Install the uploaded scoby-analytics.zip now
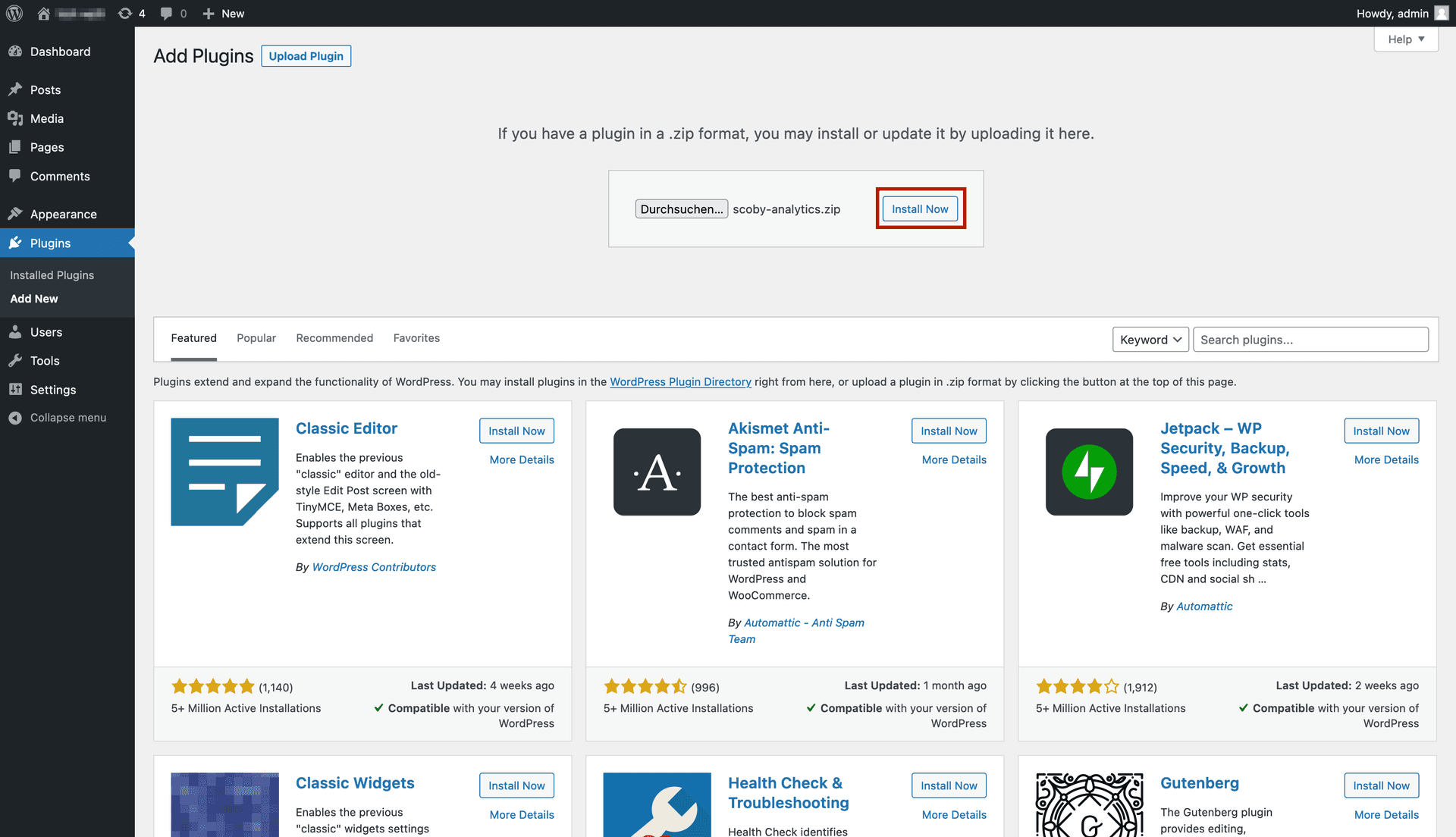 pyautogui.click(x=920, y=209)
